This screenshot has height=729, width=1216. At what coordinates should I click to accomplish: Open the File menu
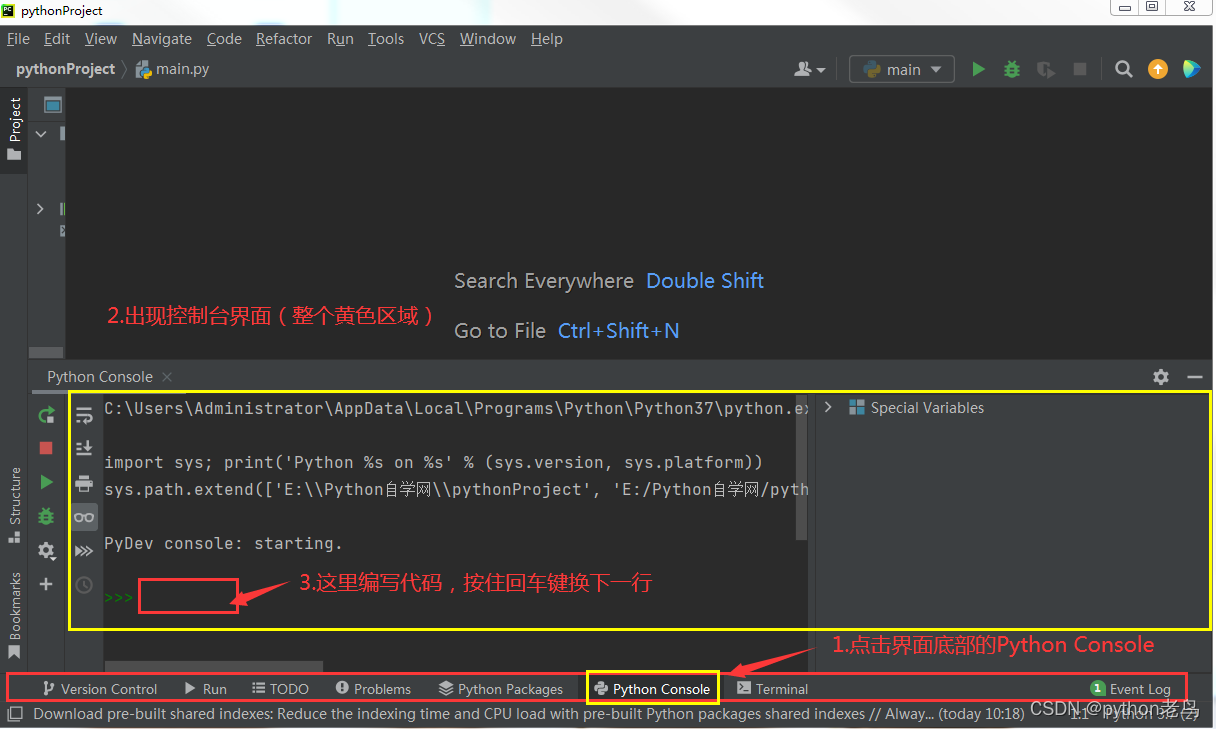[x=18, y=39]
